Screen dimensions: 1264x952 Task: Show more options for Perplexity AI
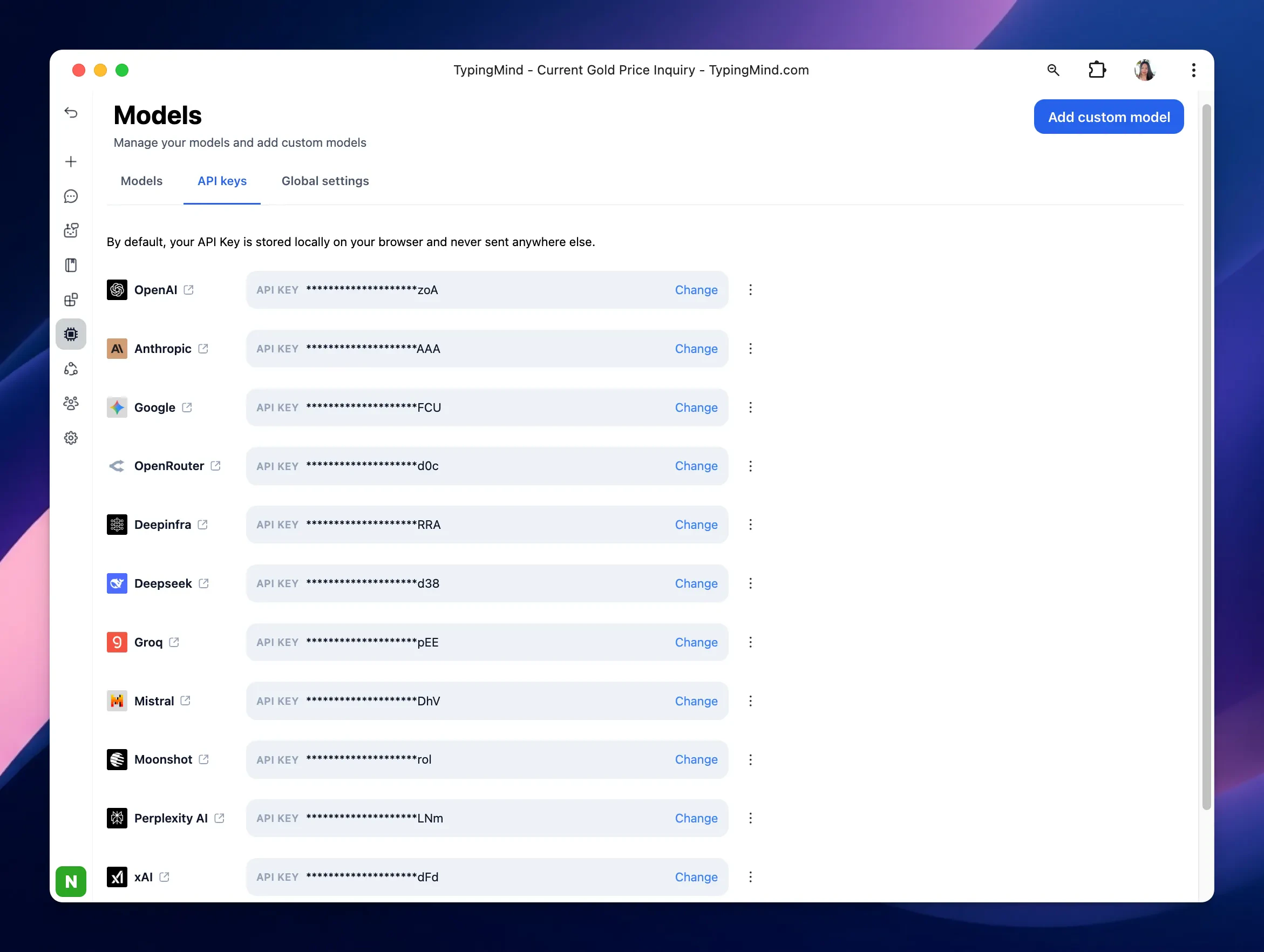click(750, 818)
